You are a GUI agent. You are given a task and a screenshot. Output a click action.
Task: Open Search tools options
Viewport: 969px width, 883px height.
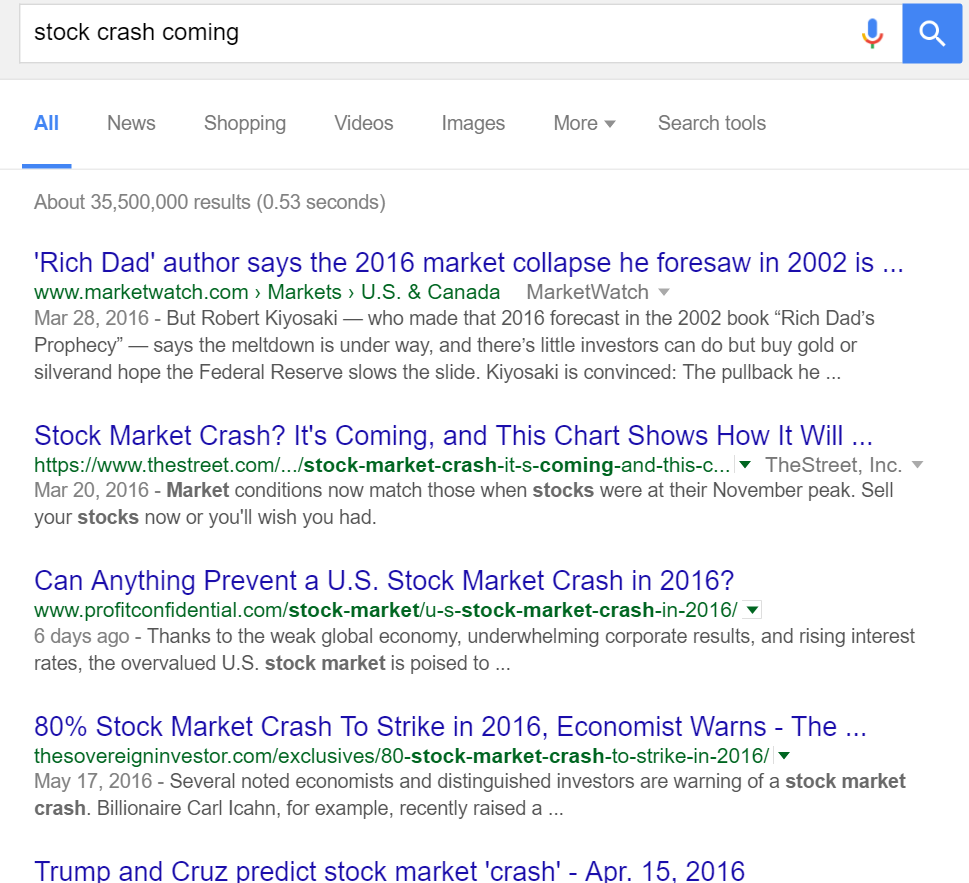pyautogui.click(x=712, y=123)
